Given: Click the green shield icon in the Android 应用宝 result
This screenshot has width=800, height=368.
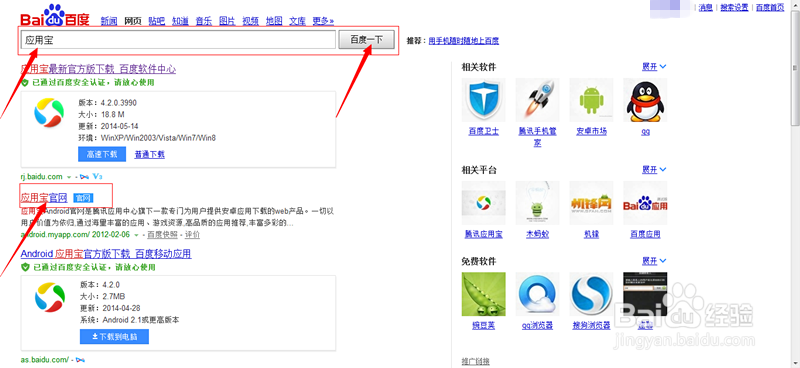Looking at the screenshot, I should click(x=24, y=267).
